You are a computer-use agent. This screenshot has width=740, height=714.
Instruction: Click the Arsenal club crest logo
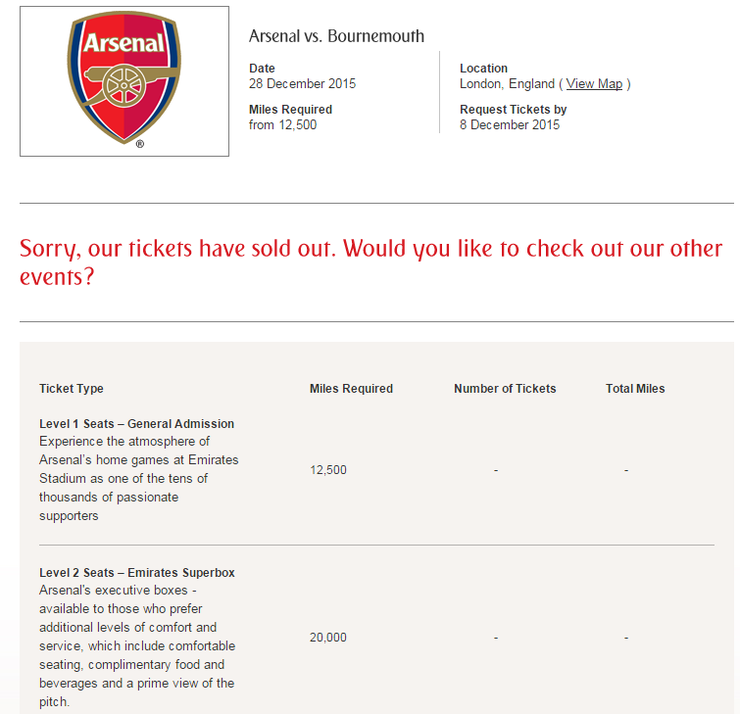point(124,81)
